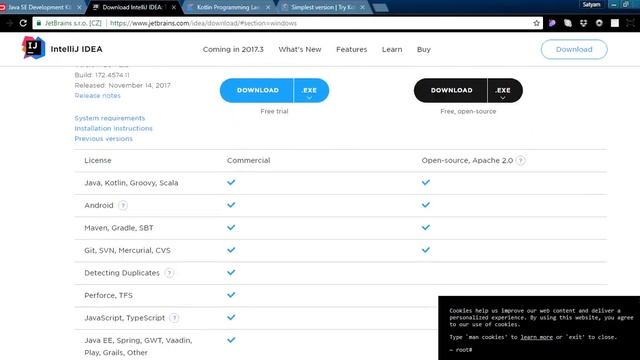The image size is (640, 360).
Task: Switch to the Simplest version Try Kotlin tab
Action: pyautogui.click(x=322, y=7)
